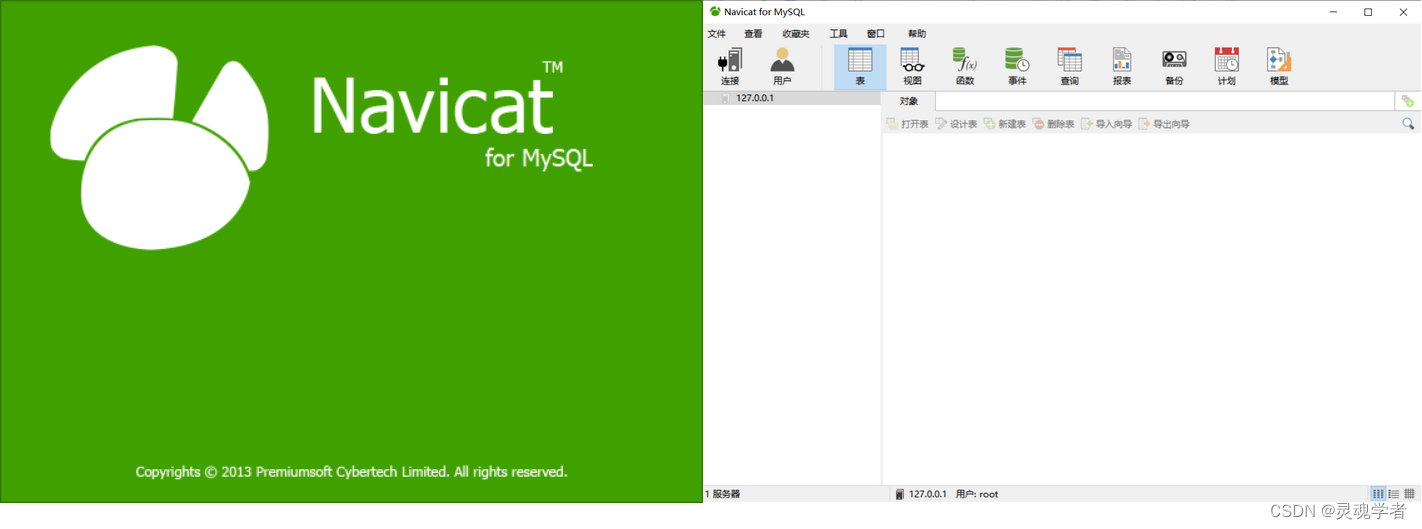Click the Navicat logo icon in title bar
This screenshot has width=1422, height=529.
point(715,12)
